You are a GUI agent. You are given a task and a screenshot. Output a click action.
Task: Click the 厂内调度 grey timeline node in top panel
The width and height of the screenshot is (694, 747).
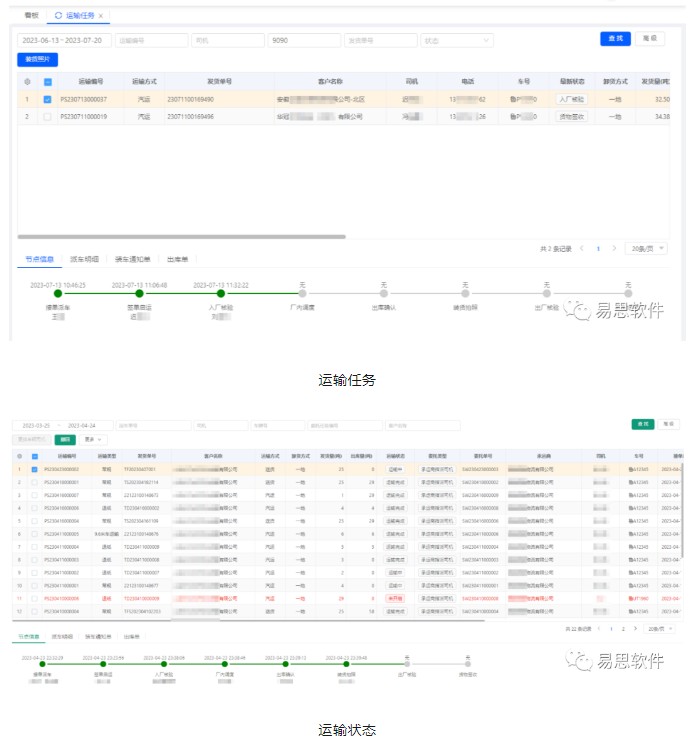click(301, 294)
